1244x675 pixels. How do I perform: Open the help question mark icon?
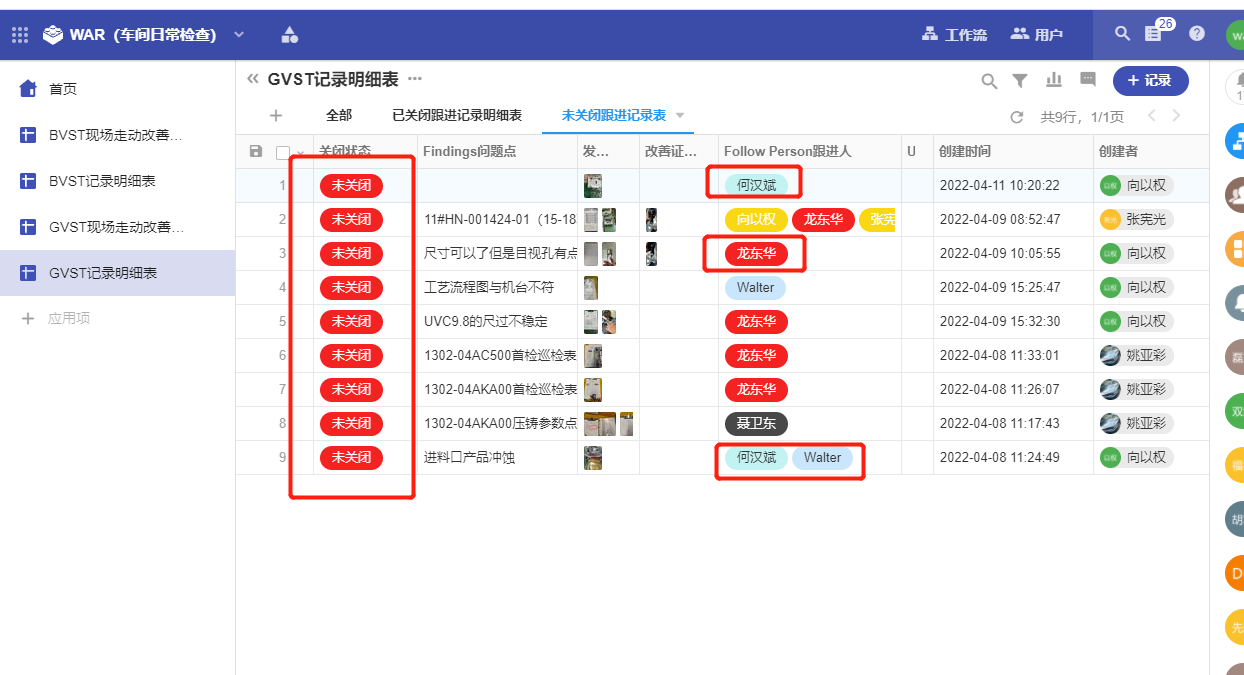(1197, 34)
